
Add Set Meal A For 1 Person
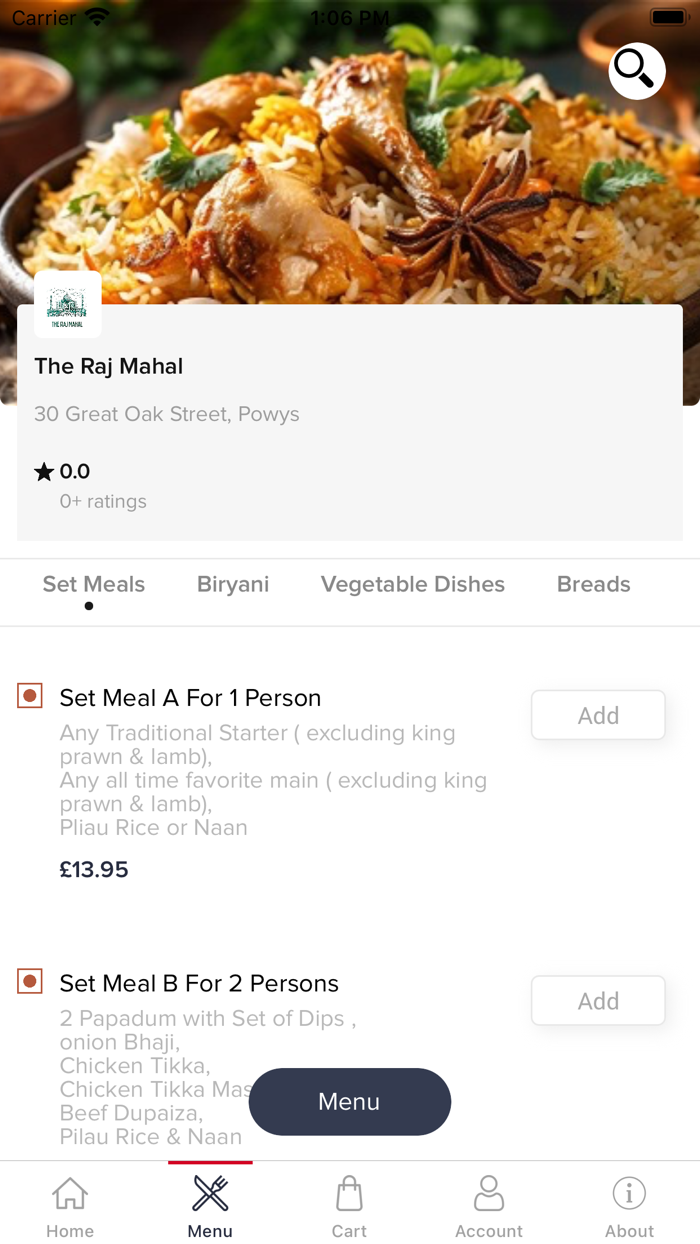[597, 715]
